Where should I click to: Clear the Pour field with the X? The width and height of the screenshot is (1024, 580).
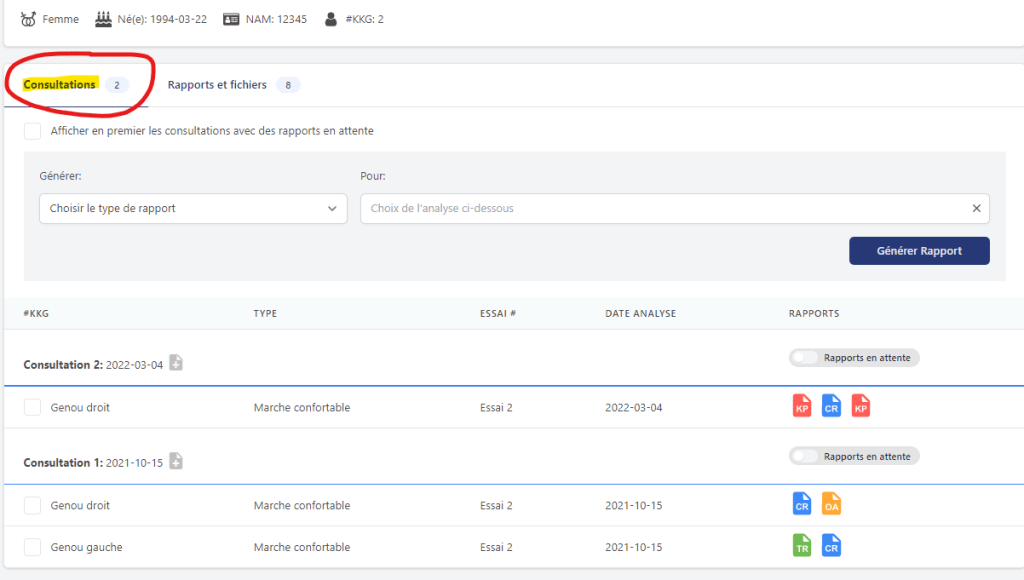coord(976,209)
